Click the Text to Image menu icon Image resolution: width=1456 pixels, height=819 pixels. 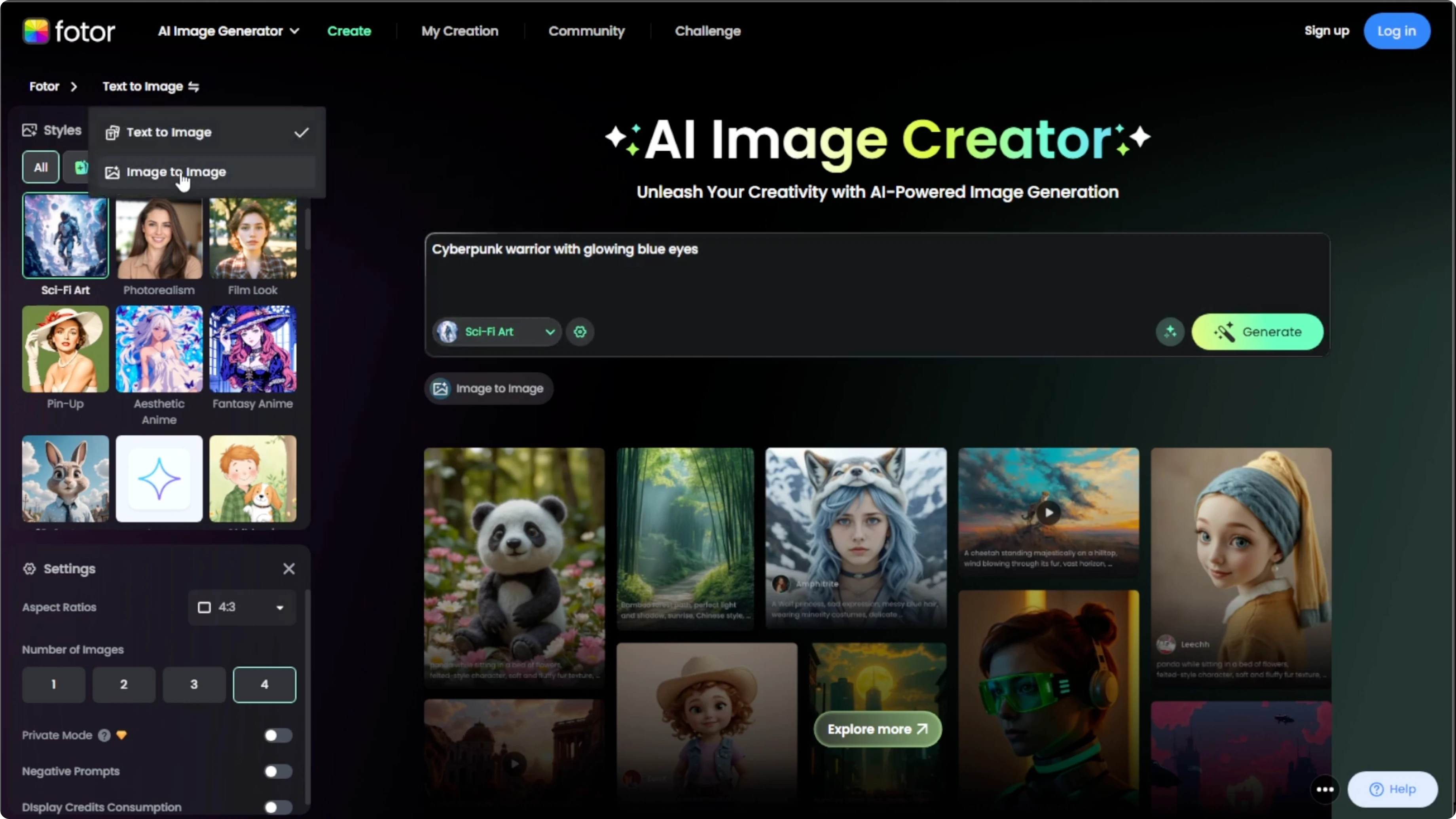112,132
